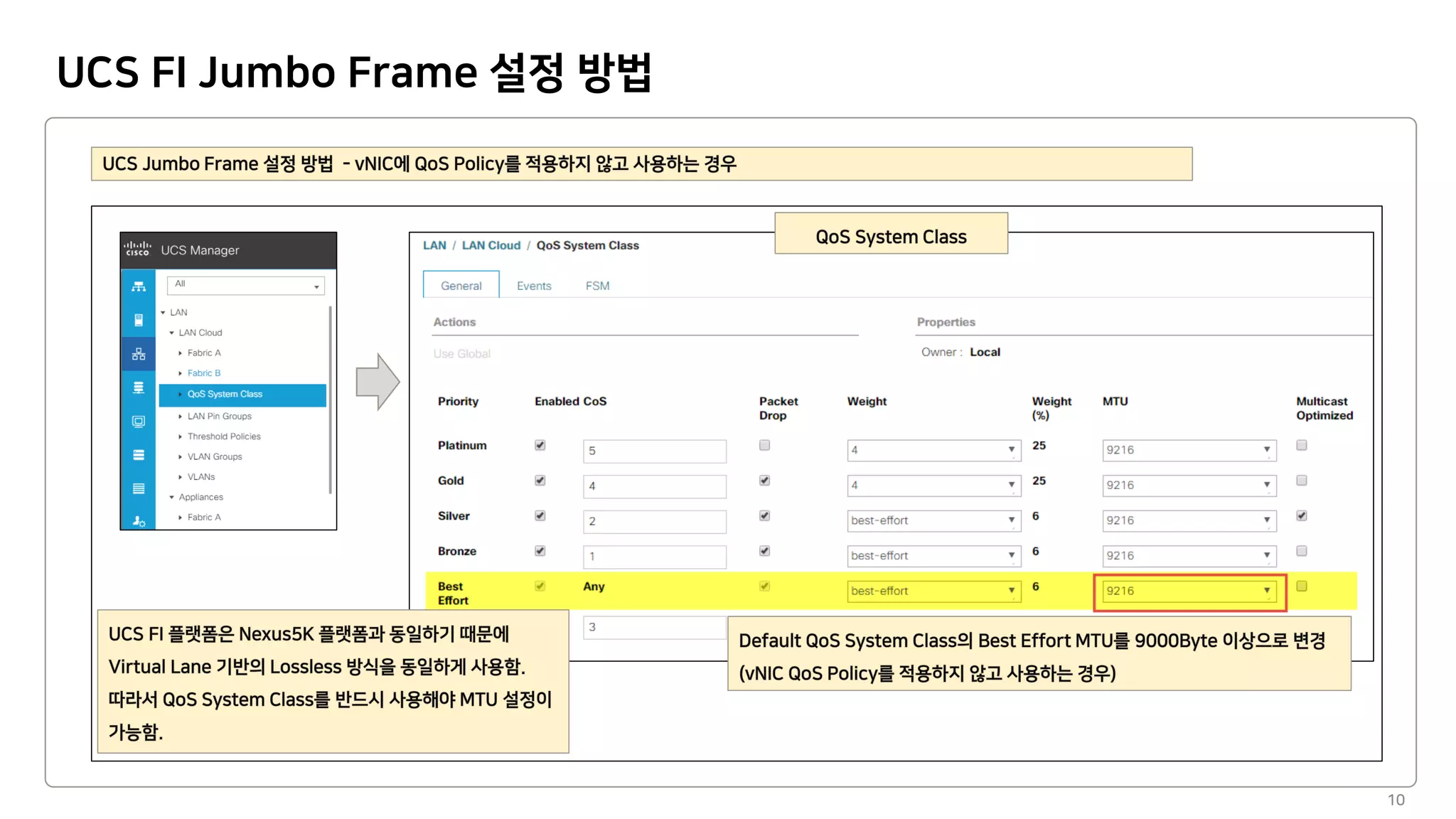Viewport: 1456px width, 819px height.
Task: Click Silver CoS field containing 2
Action: 655,521
